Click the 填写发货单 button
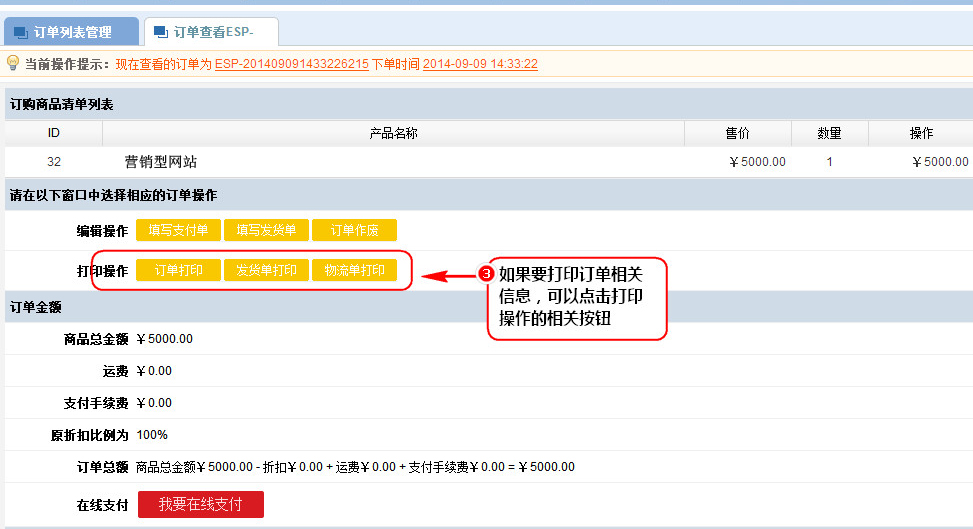This screenshot has width=973, height=529. point(266,230)
